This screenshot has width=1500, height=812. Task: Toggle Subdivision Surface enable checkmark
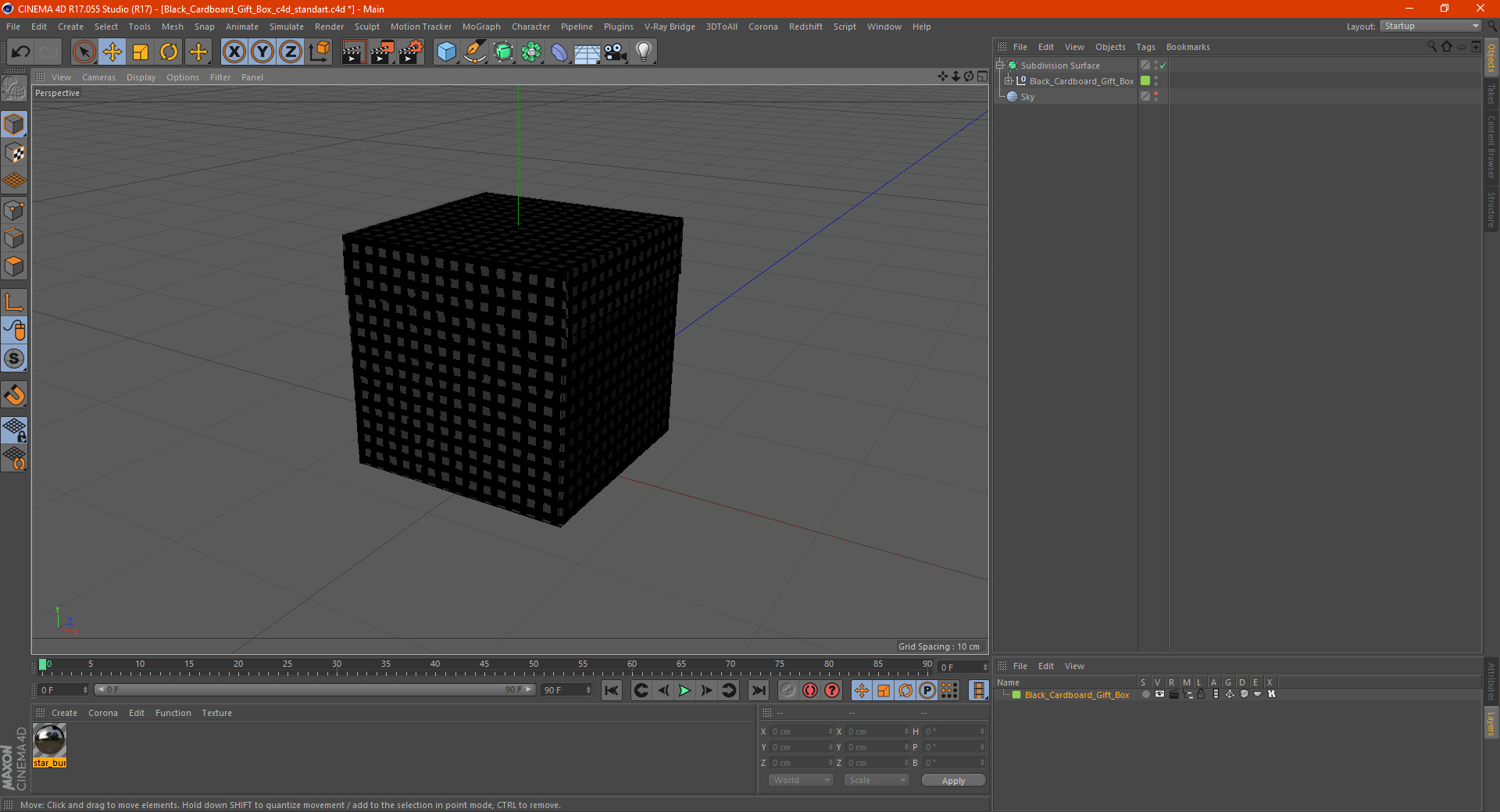coord(1163,66)
